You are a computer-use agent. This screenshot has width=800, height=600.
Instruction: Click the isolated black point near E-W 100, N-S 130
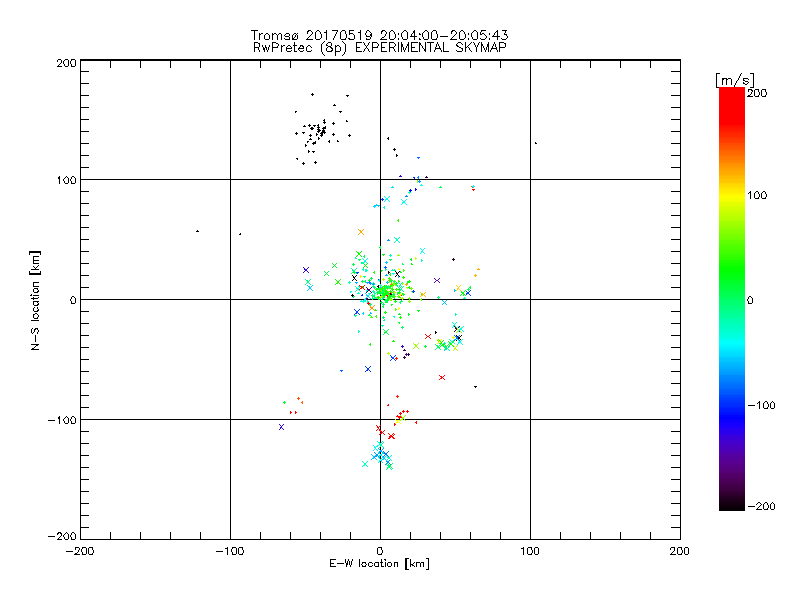pyautogui.click(x=536, y=143)
